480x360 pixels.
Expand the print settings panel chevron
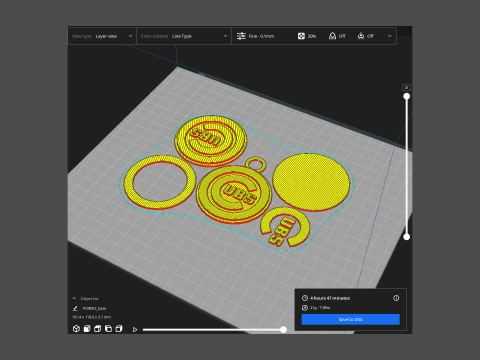(x=390, y=36)
